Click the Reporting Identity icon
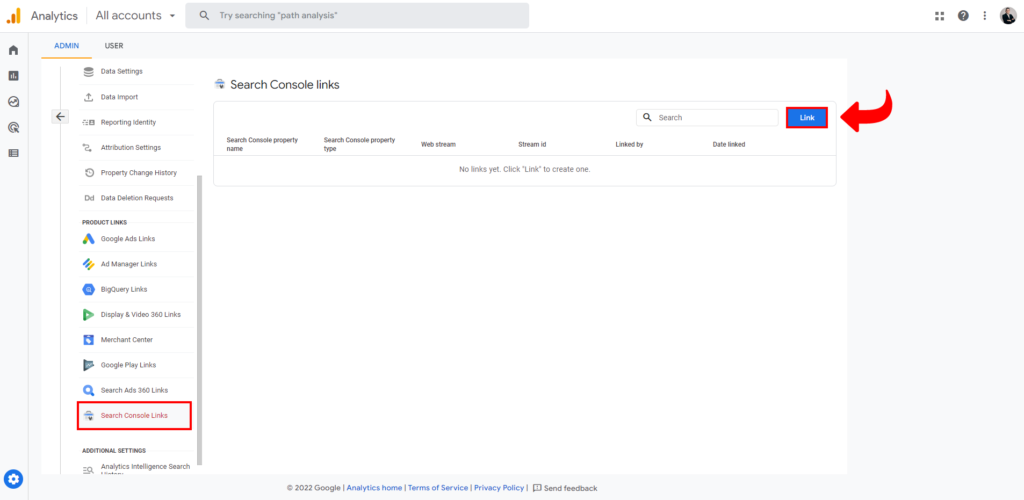 tap(88, 122)
